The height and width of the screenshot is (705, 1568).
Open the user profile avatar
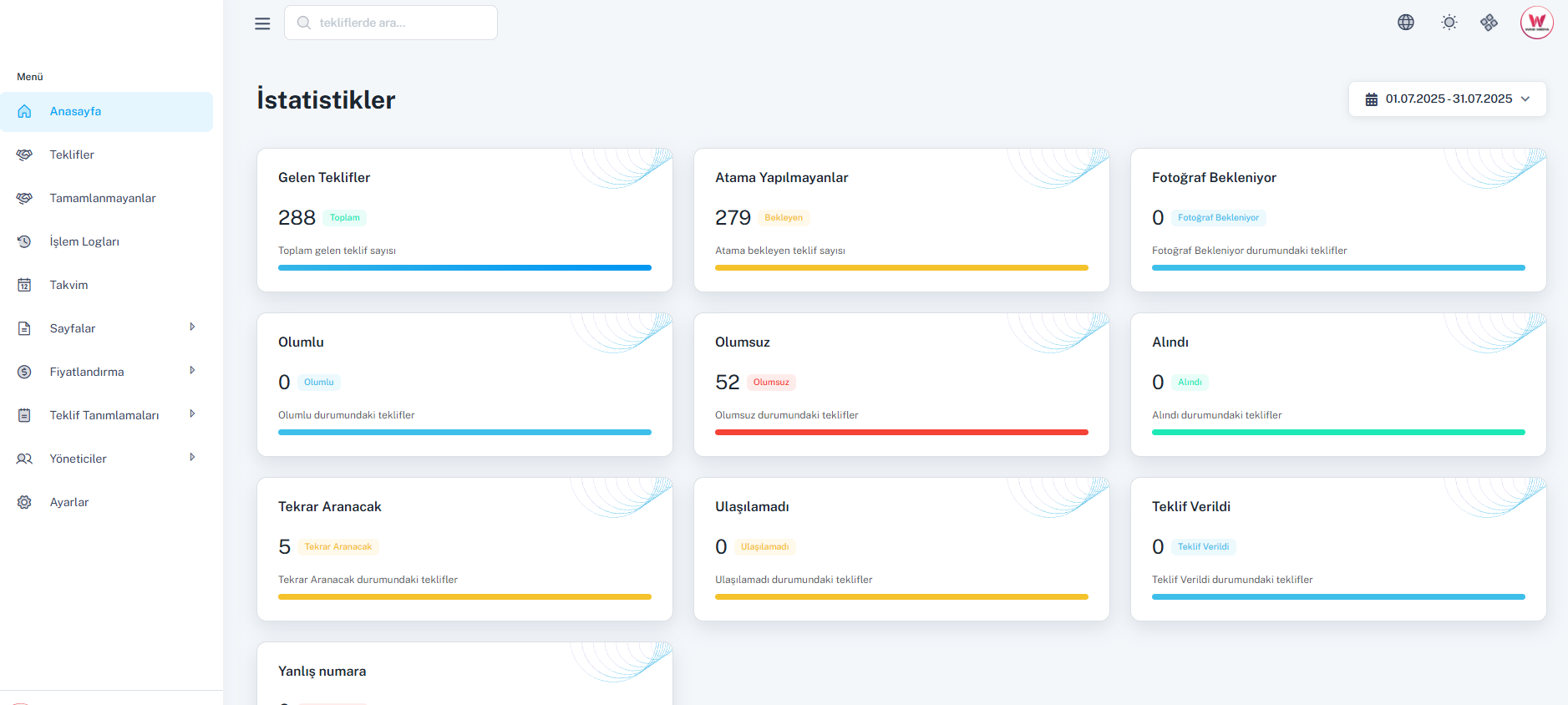click(x=1536, y=23)
